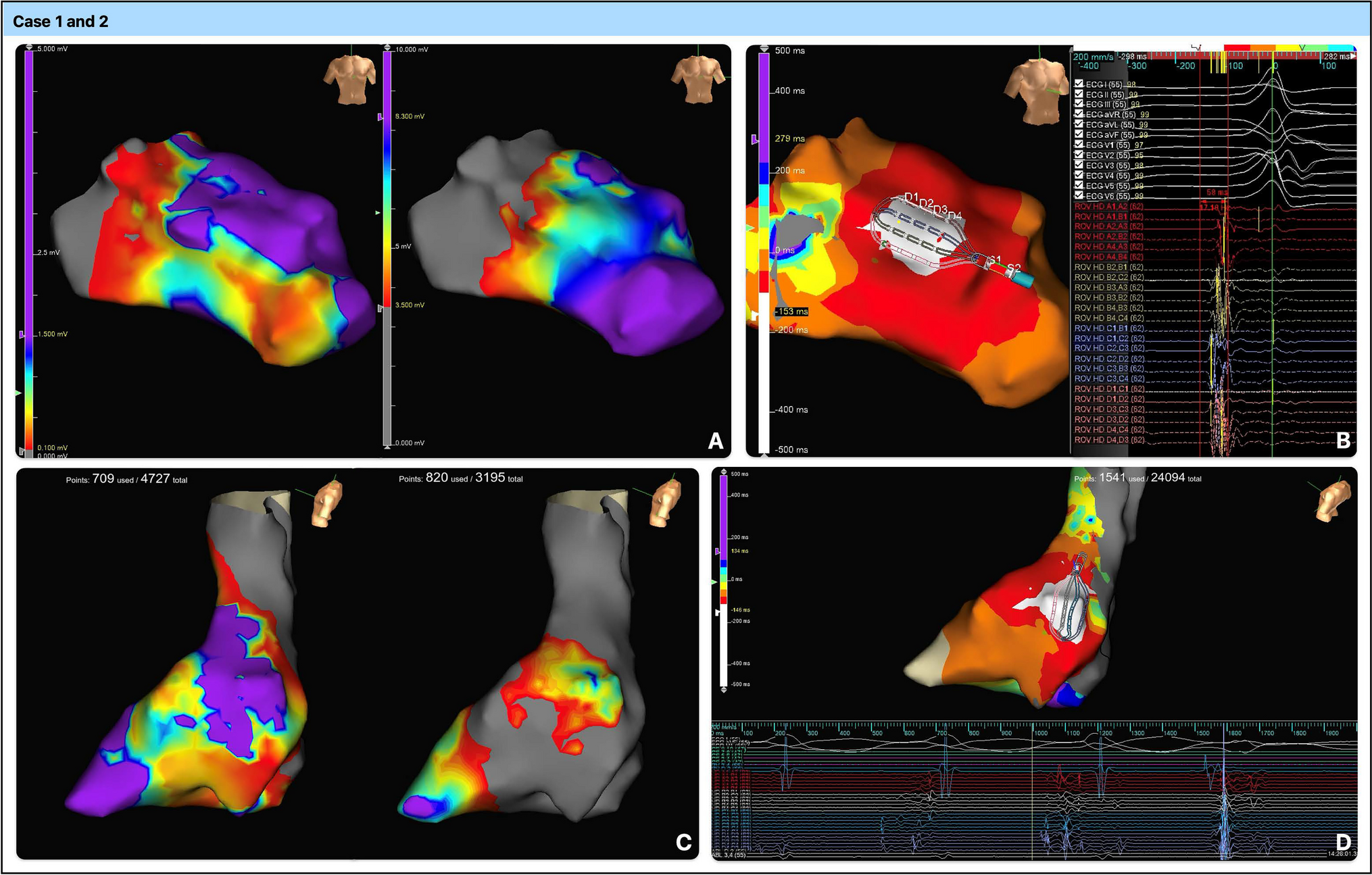Click the 134 ms handle on panel D scale
Viewport: 1372px width, 875px height.
[718, 551]
